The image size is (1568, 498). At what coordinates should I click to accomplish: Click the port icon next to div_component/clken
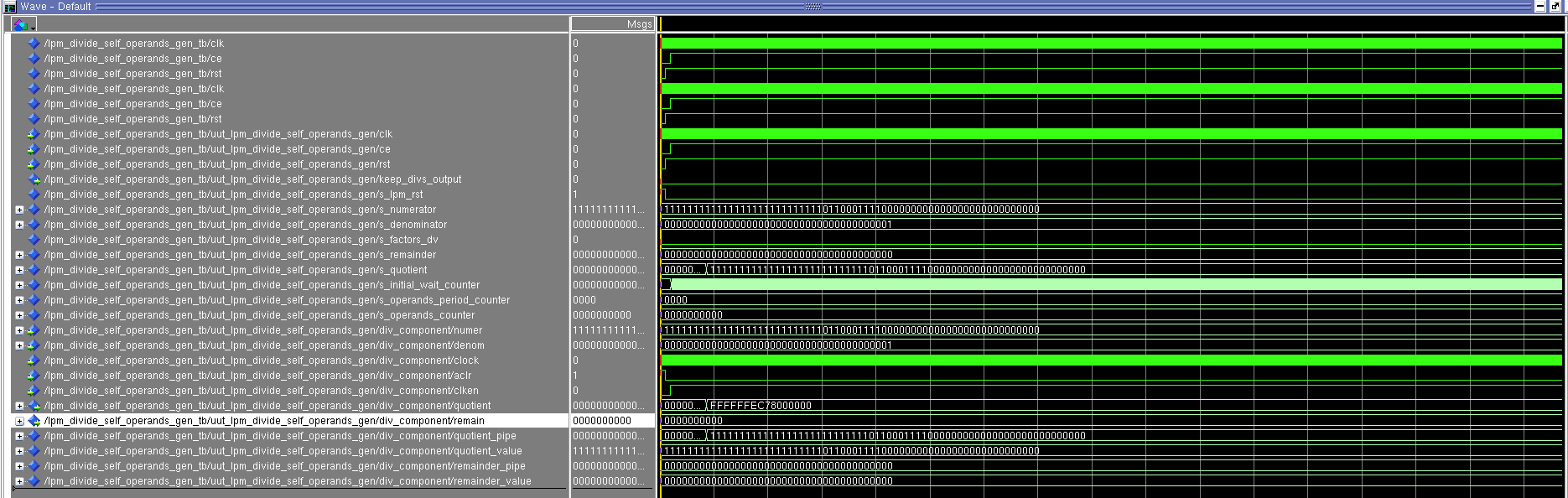click(x=34, y=391)
